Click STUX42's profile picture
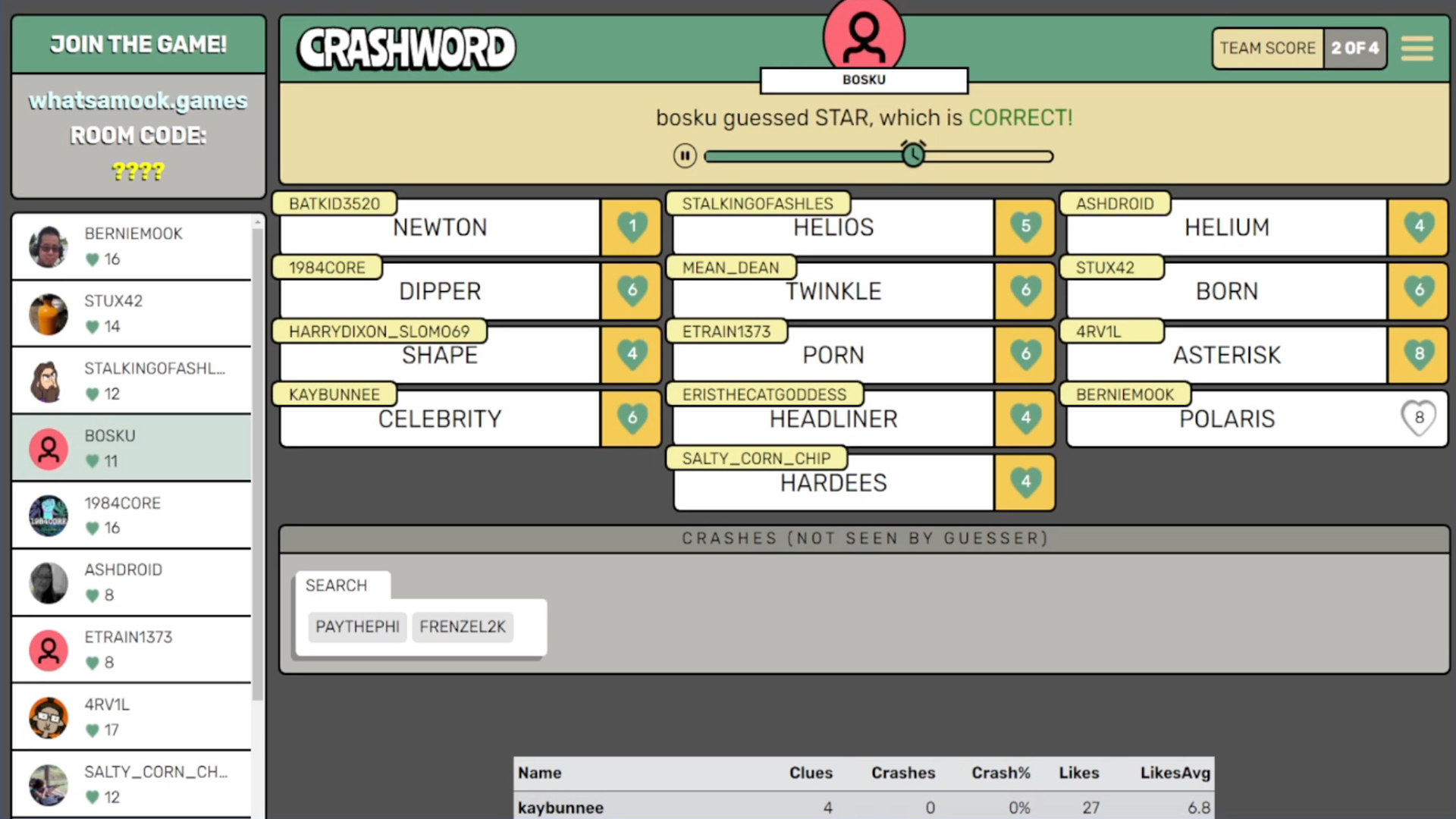The height and width of the screenshot is (819, 1456). pyautogui.click(x=48, y=314)
